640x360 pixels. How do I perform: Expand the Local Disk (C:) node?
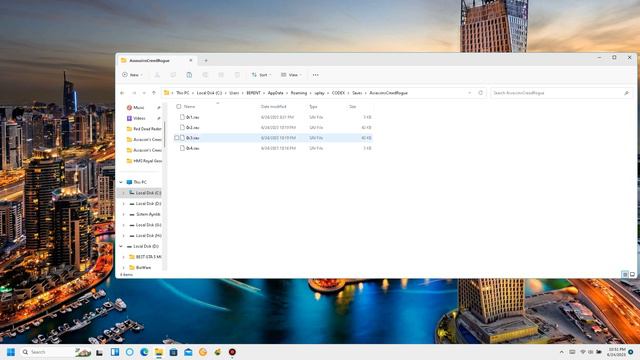(123, 193)
